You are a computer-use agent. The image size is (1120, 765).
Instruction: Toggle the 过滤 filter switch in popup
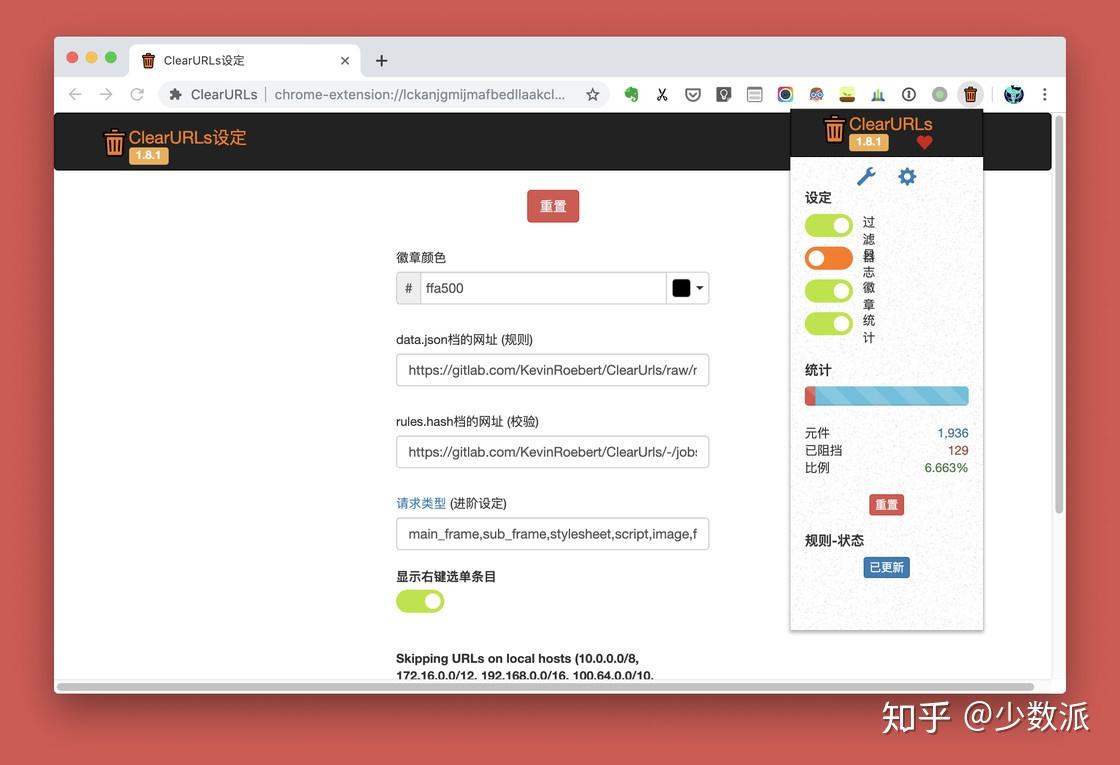tap(829, 226)
